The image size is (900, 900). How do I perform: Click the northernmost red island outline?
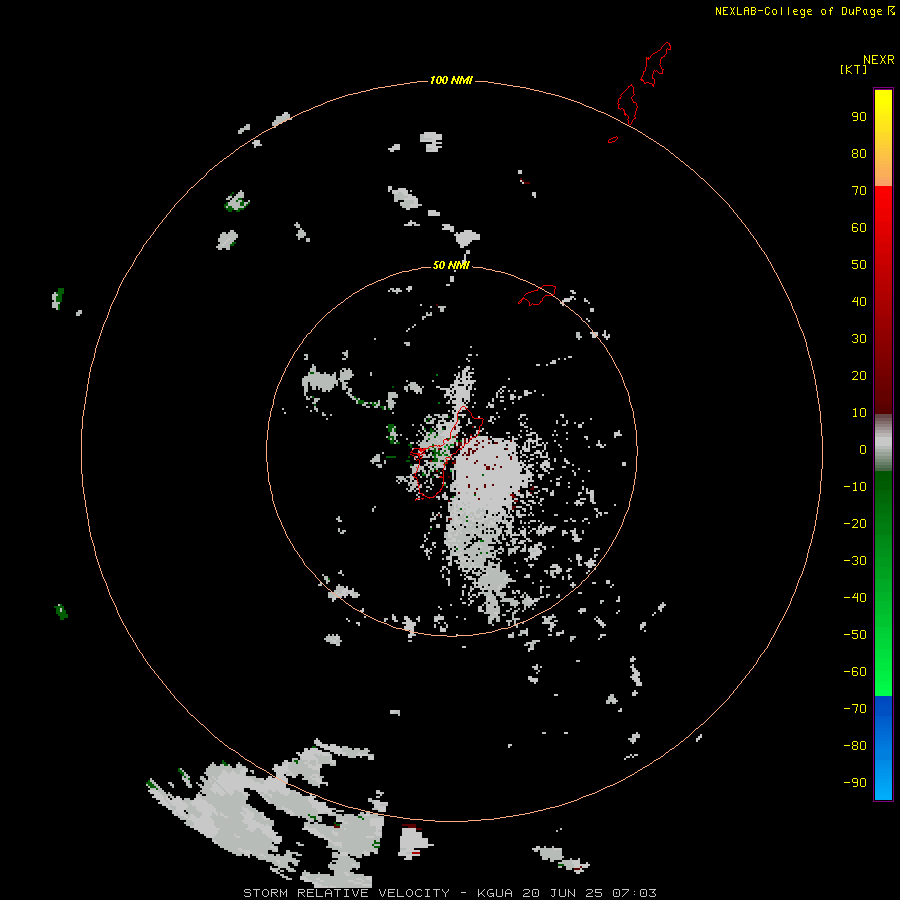coord(656,63)
